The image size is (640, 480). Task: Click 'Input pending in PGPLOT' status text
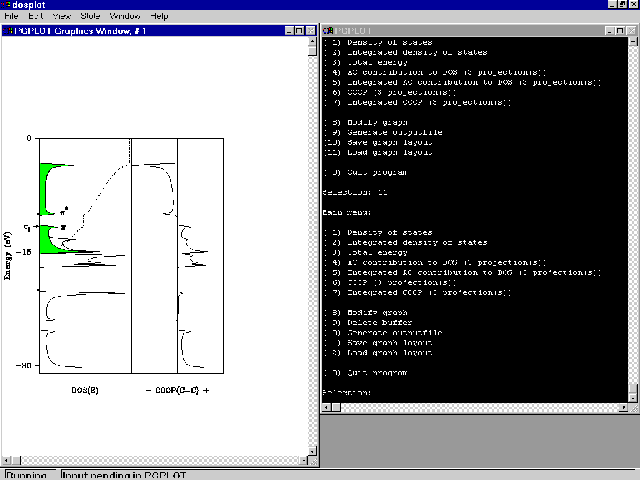(x=124, y=475)
